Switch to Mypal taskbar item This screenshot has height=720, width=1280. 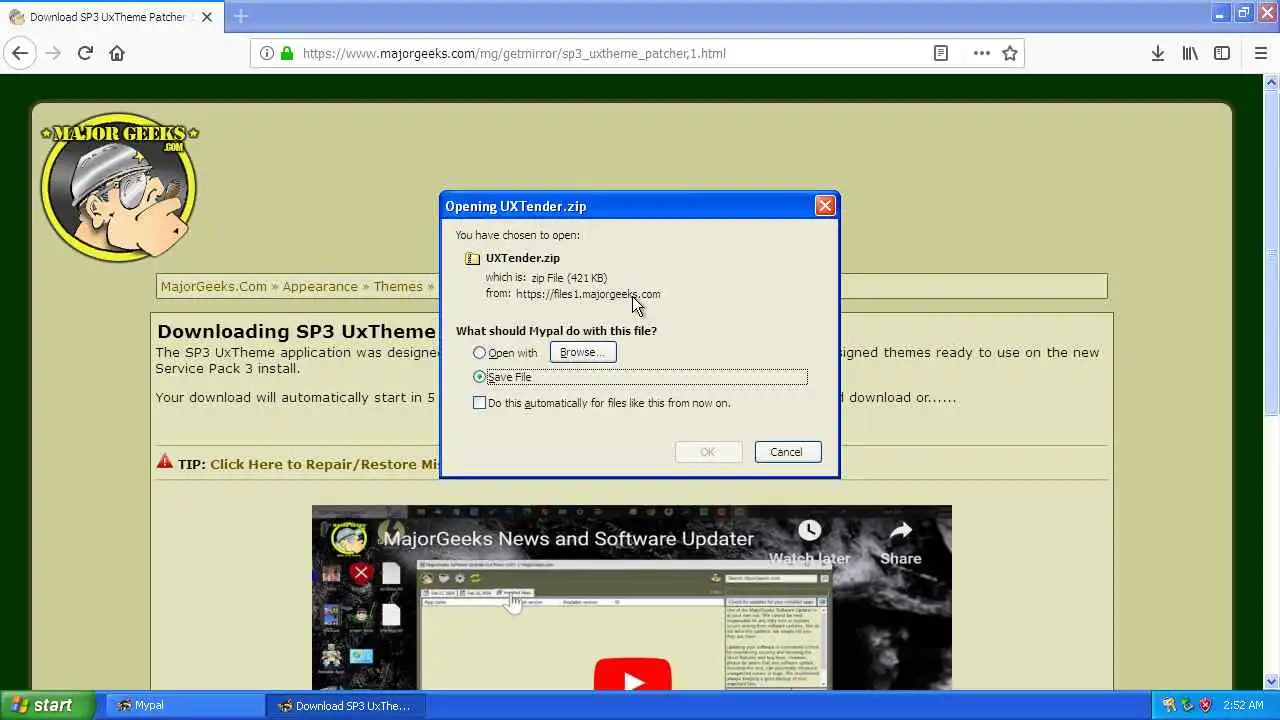point(185,705)
